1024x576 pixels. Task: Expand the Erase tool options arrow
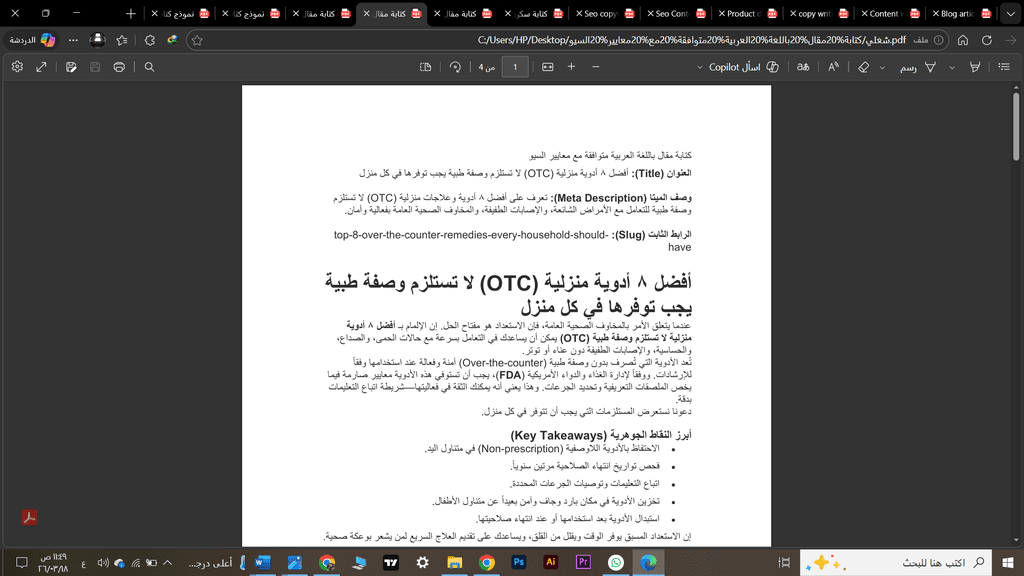point(882,67)
